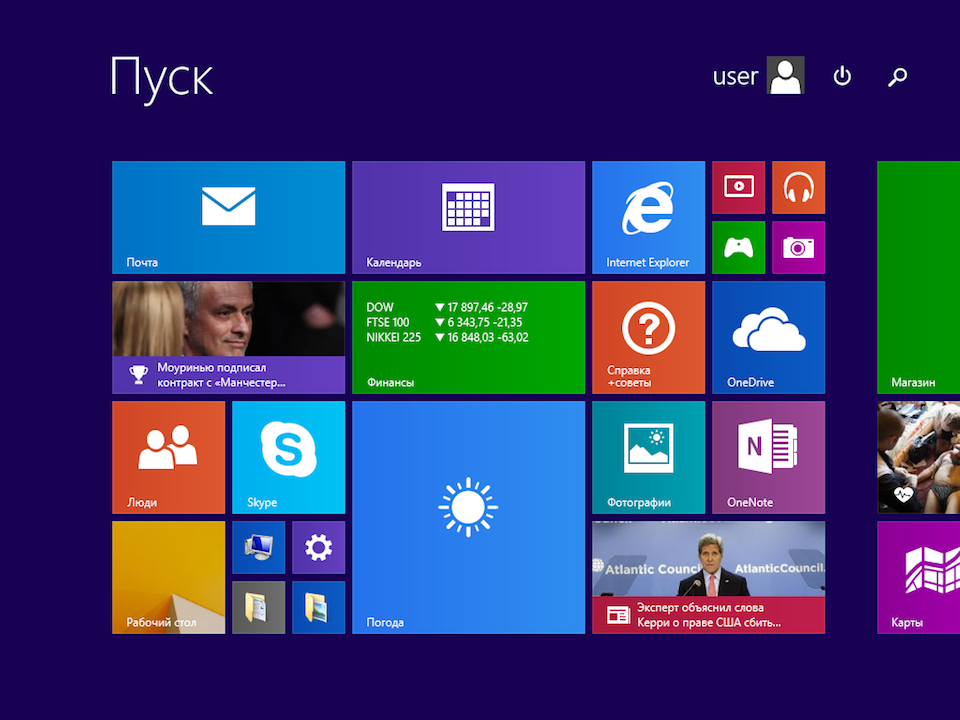Open the Рабочий стол desktop tile

pos(168,577)
